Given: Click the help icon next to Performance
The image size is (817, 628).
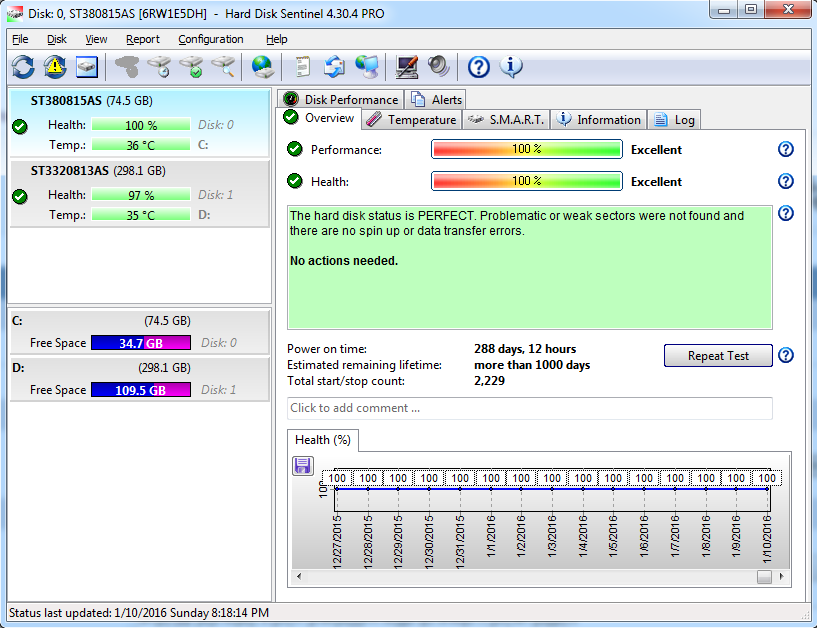Looking at the screenshot, I should 786,149.
